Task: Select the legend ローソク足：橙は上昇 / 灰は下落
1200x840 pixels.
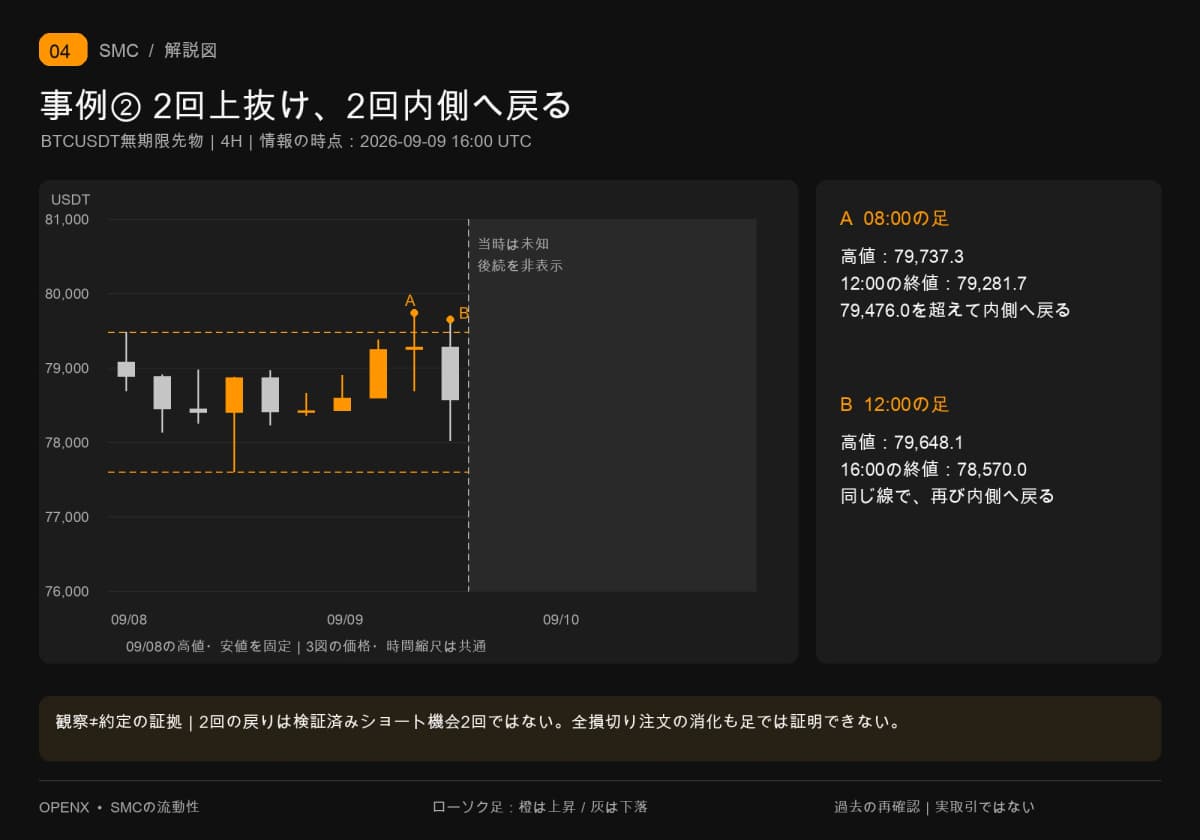Action: click(x=540, y=807)
